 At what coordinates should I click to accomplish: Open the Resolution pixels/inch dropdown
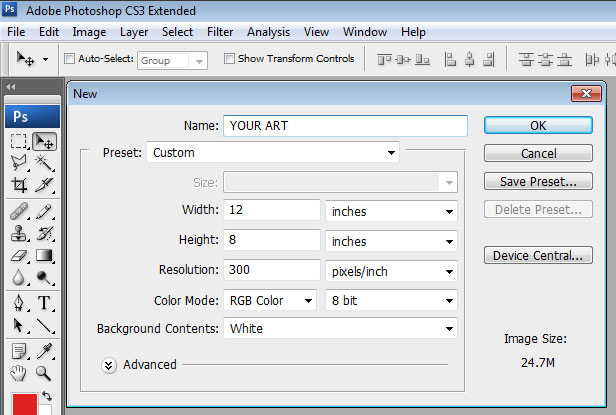[391, 271]
